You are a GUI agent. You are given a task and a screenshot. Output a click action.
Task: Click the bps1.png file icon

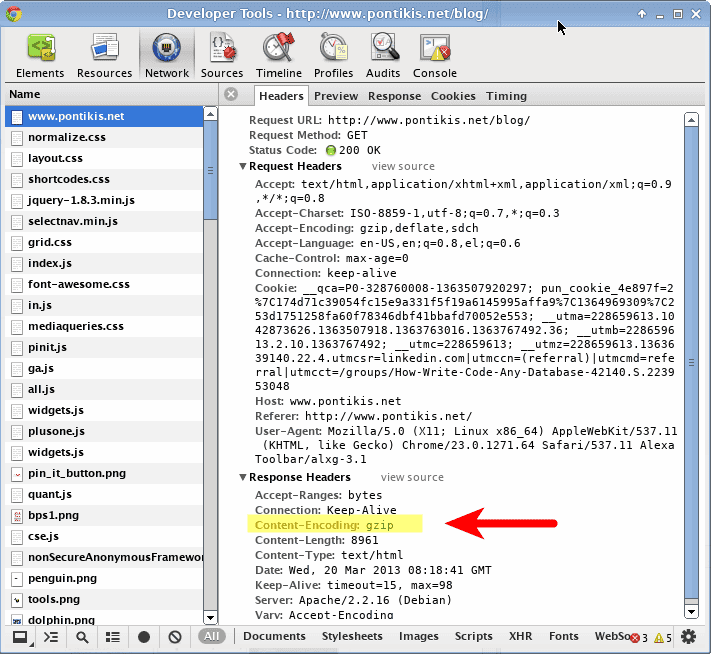(x=17, y=515)
